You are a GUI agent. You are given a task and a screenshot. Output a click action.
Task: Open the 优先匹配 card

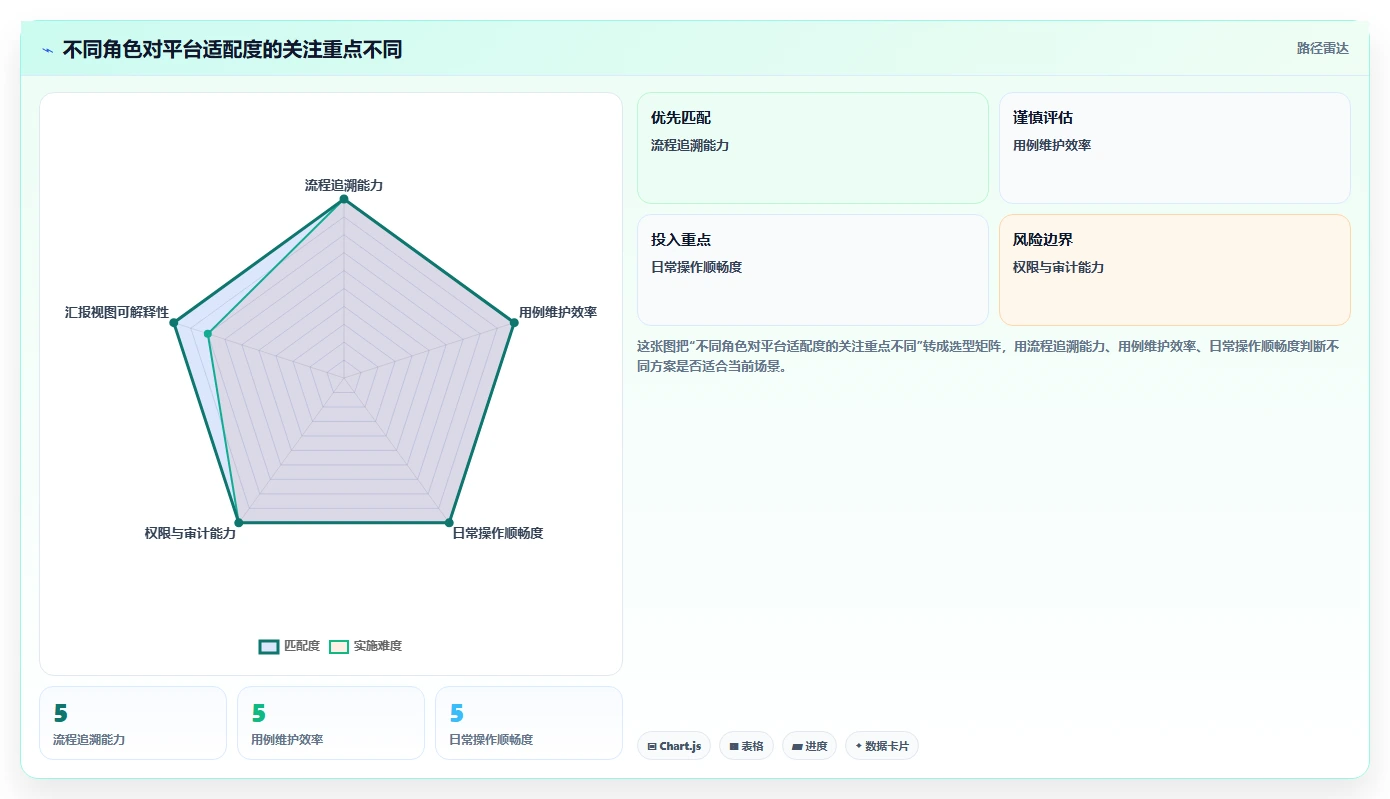click(813, 148)
